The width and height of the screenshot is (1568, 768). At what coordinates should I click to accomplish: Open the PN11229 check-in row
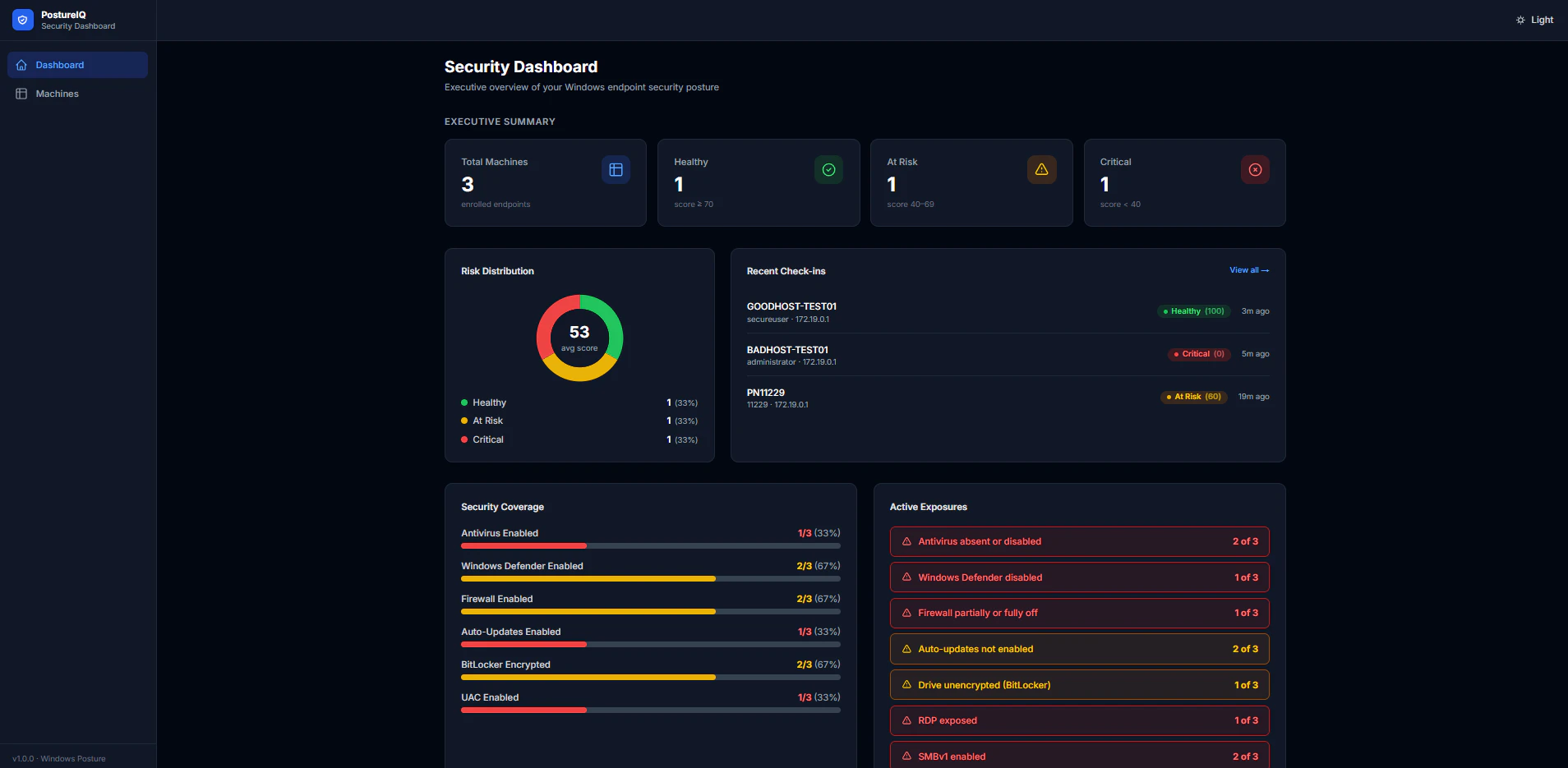pyautogui.click(x=1008, y=398)
